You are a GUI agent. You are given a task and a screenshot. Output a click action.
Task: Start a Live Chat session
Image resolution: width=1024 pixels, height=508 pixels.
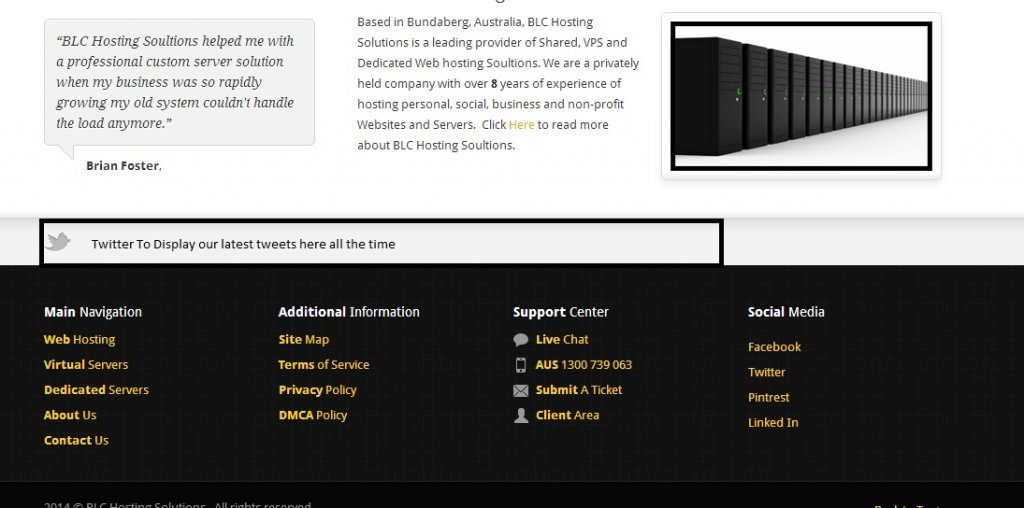click(562, 340)
